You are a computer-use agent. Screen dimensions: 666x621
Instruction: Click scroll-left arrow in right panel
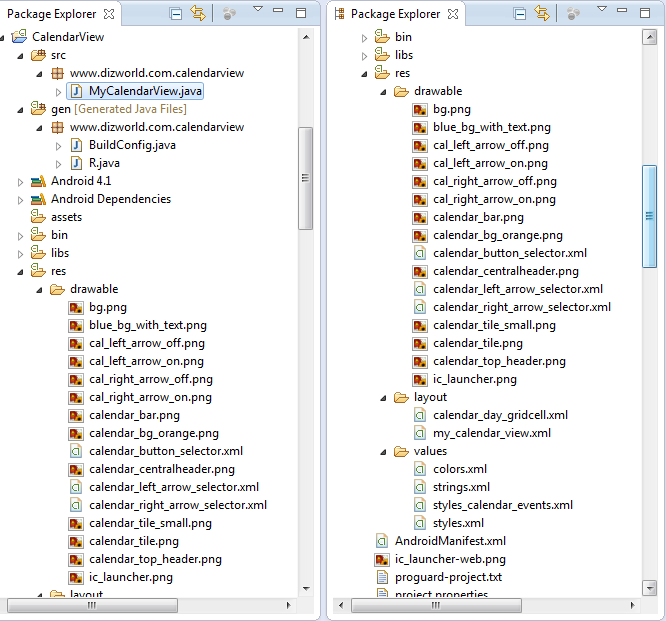pyautogui.click(x=341, y=605)
